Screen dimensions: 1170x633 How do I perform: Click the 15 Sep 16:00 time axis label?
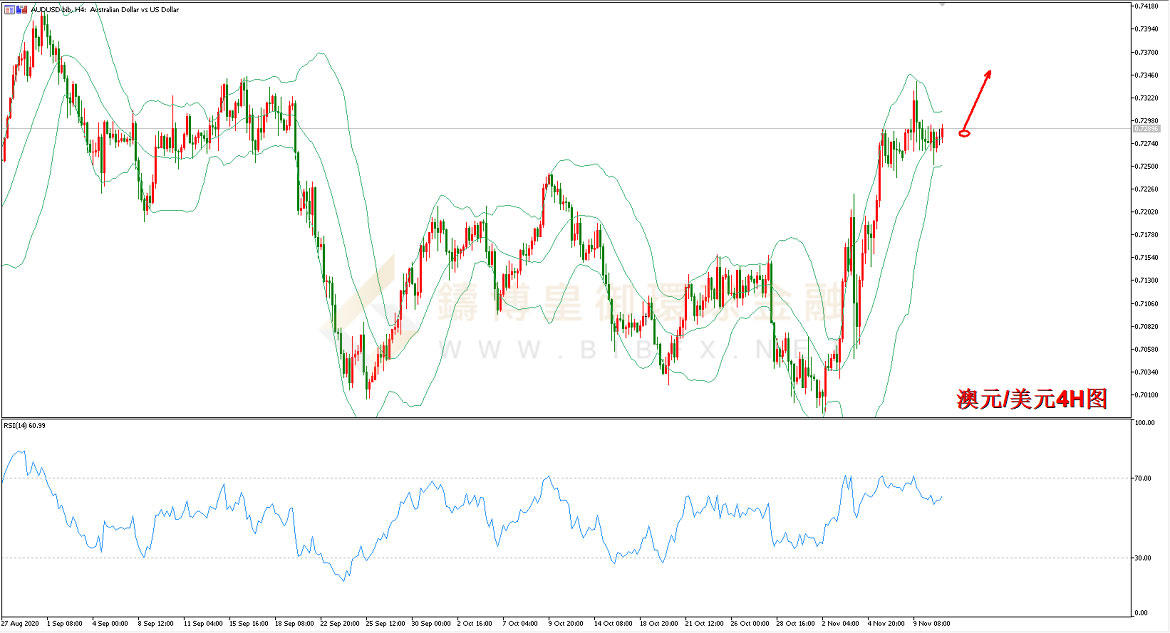coord(249,623)
